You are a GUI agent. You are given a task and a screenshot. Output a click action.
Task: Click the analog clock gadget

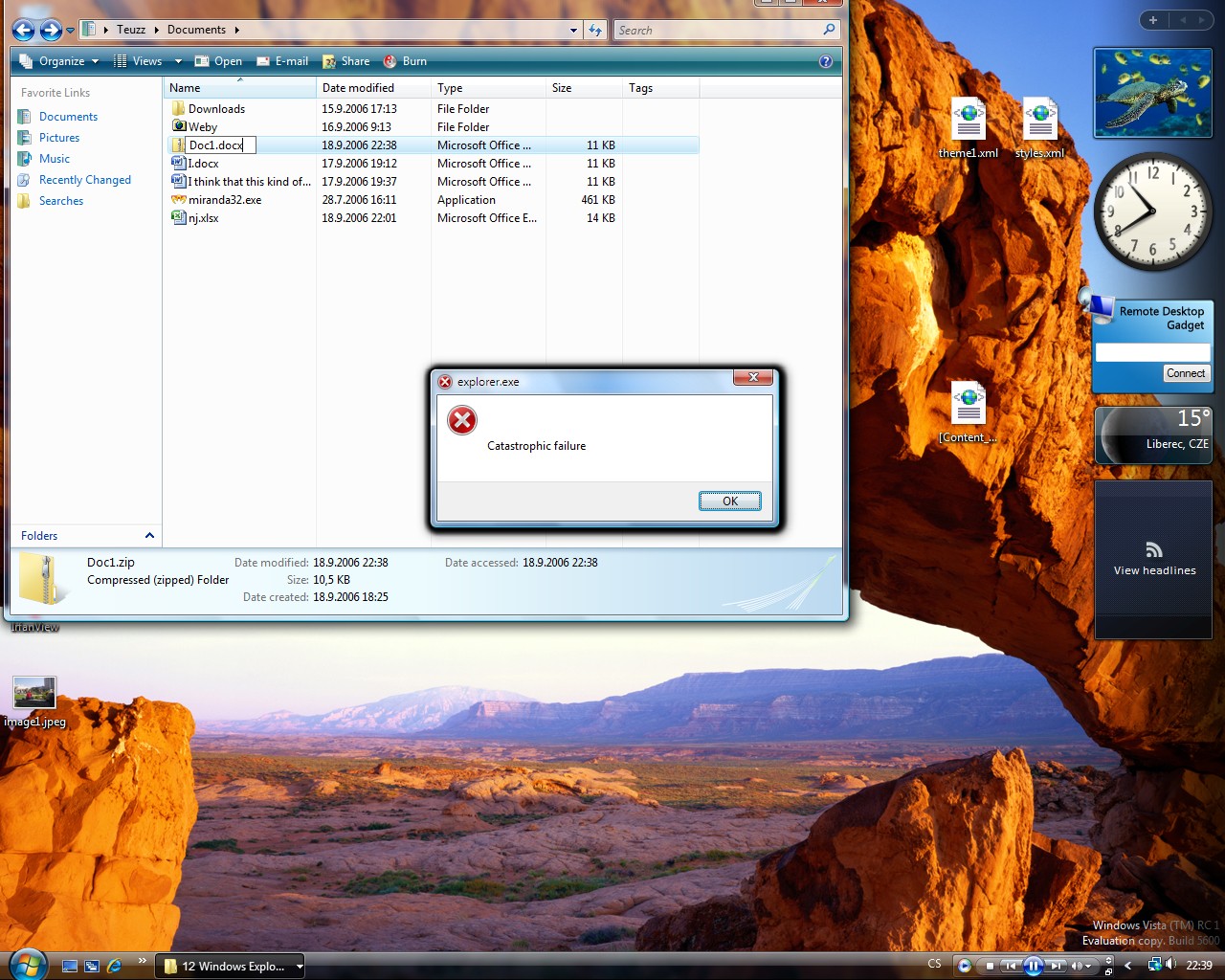[x=1153, y=211]
